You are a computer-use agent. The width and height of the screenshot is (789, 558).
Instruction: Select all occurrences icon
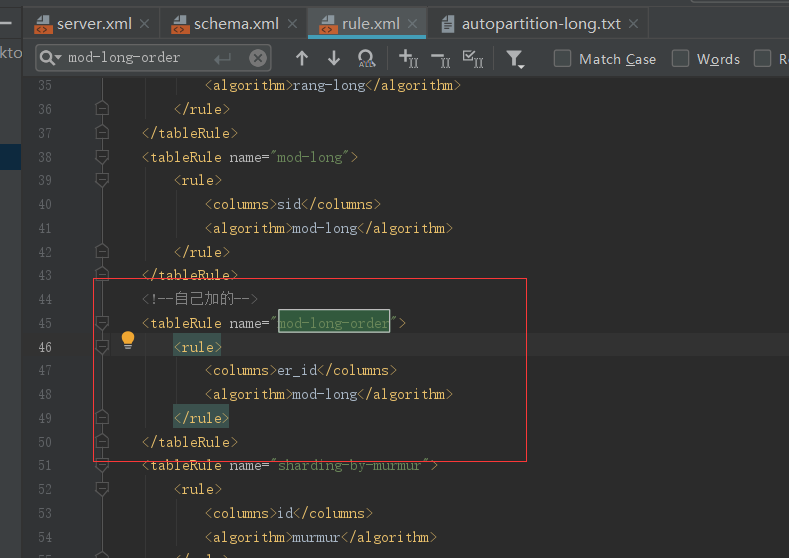(x=473, y=59)
